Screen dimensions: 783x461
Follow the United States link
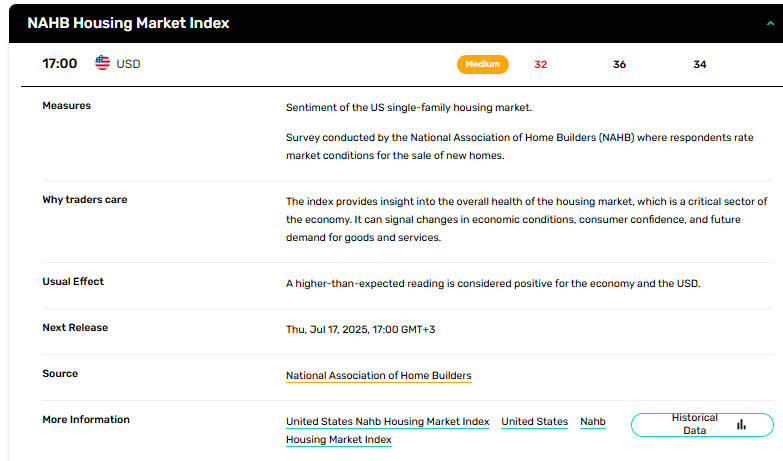[x=534, y=422]
